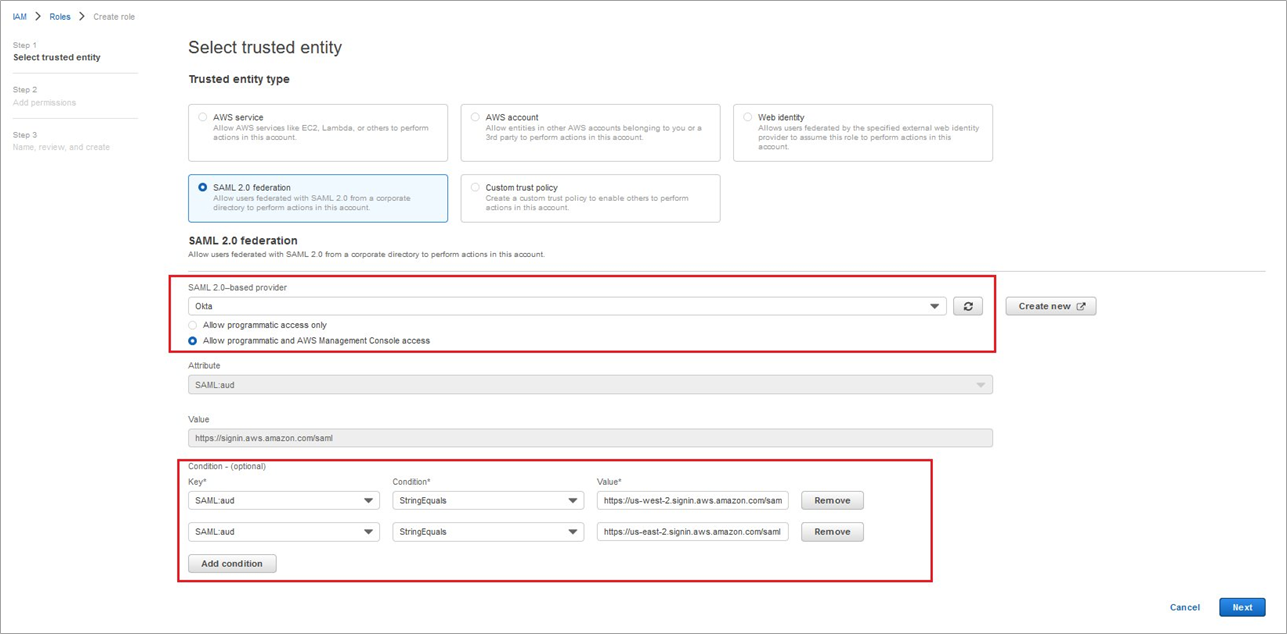Remove the us-west-2 condition row
The width and height of the screenshot is (1287, 634).
click(831, 500)
